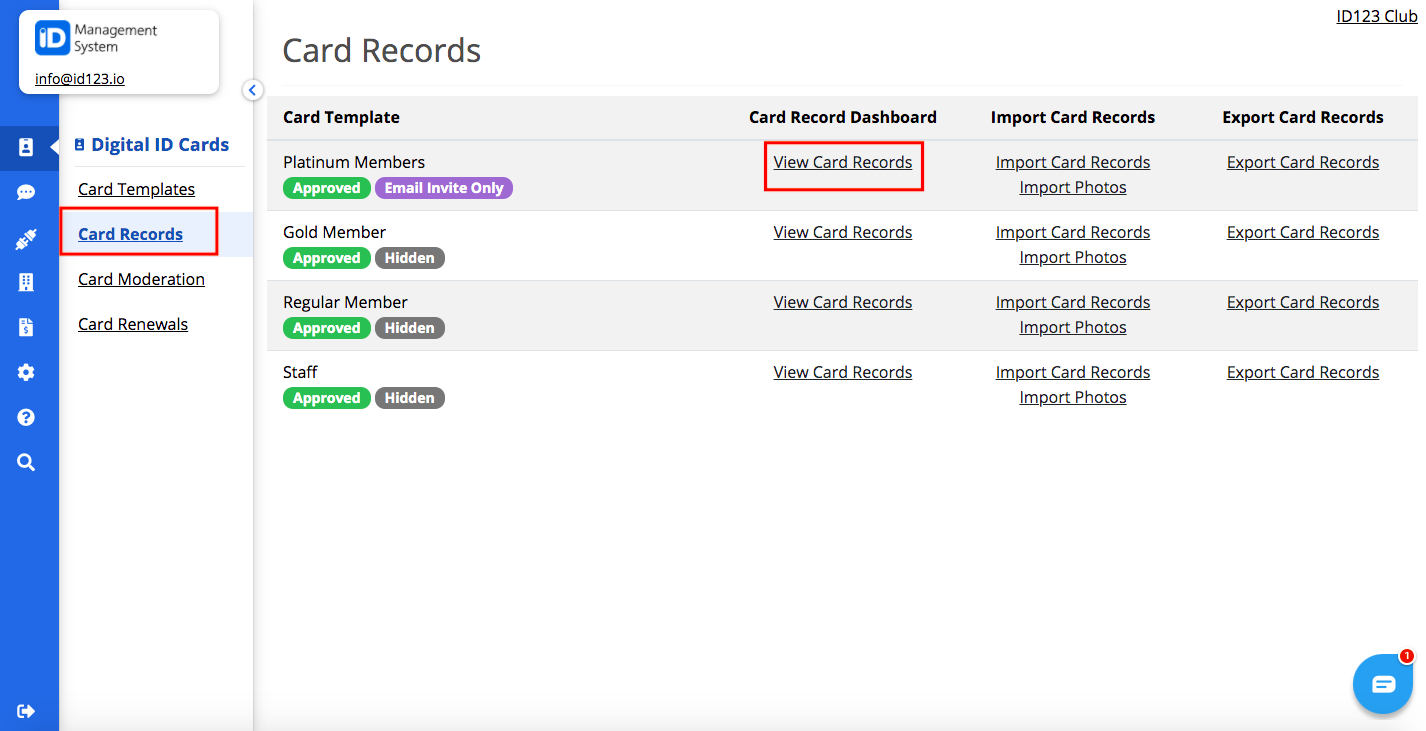This screenshot has width=1426, height=731.
Task: Click the Approved badge on Staff
Action: pos(326,397)
